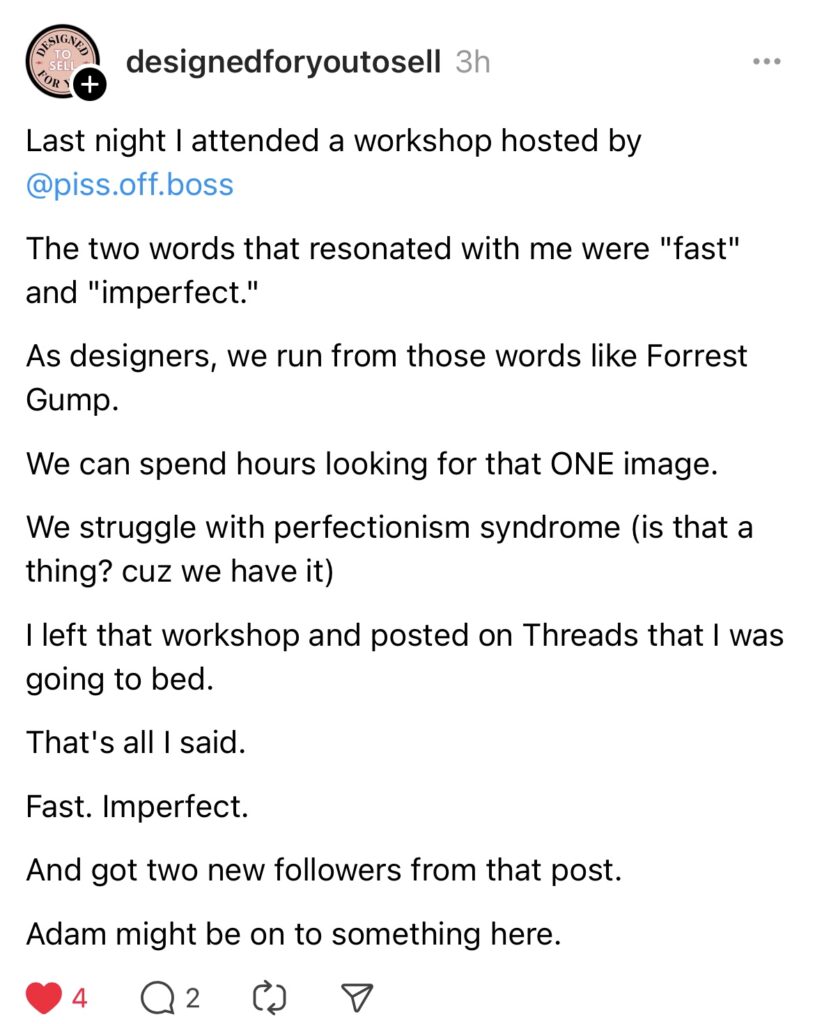Share the post via paper plane icon

pyautogui.click(x=357, y=996)
